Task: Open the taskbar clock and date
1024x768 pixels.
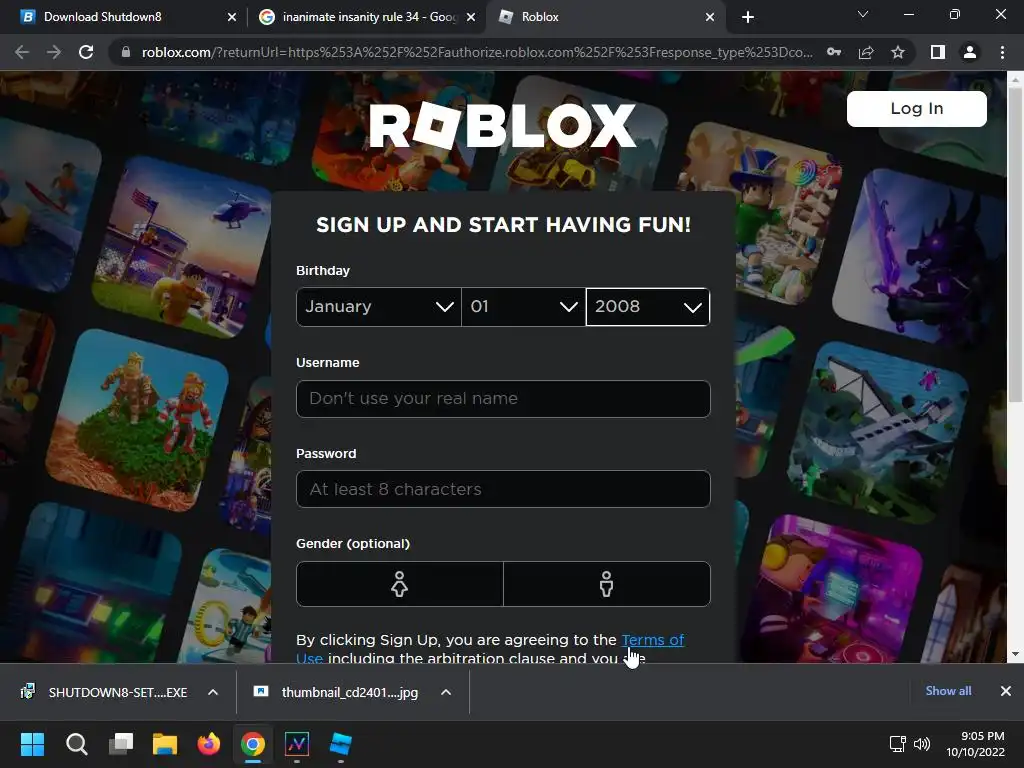Action: (x=976, y=744)
